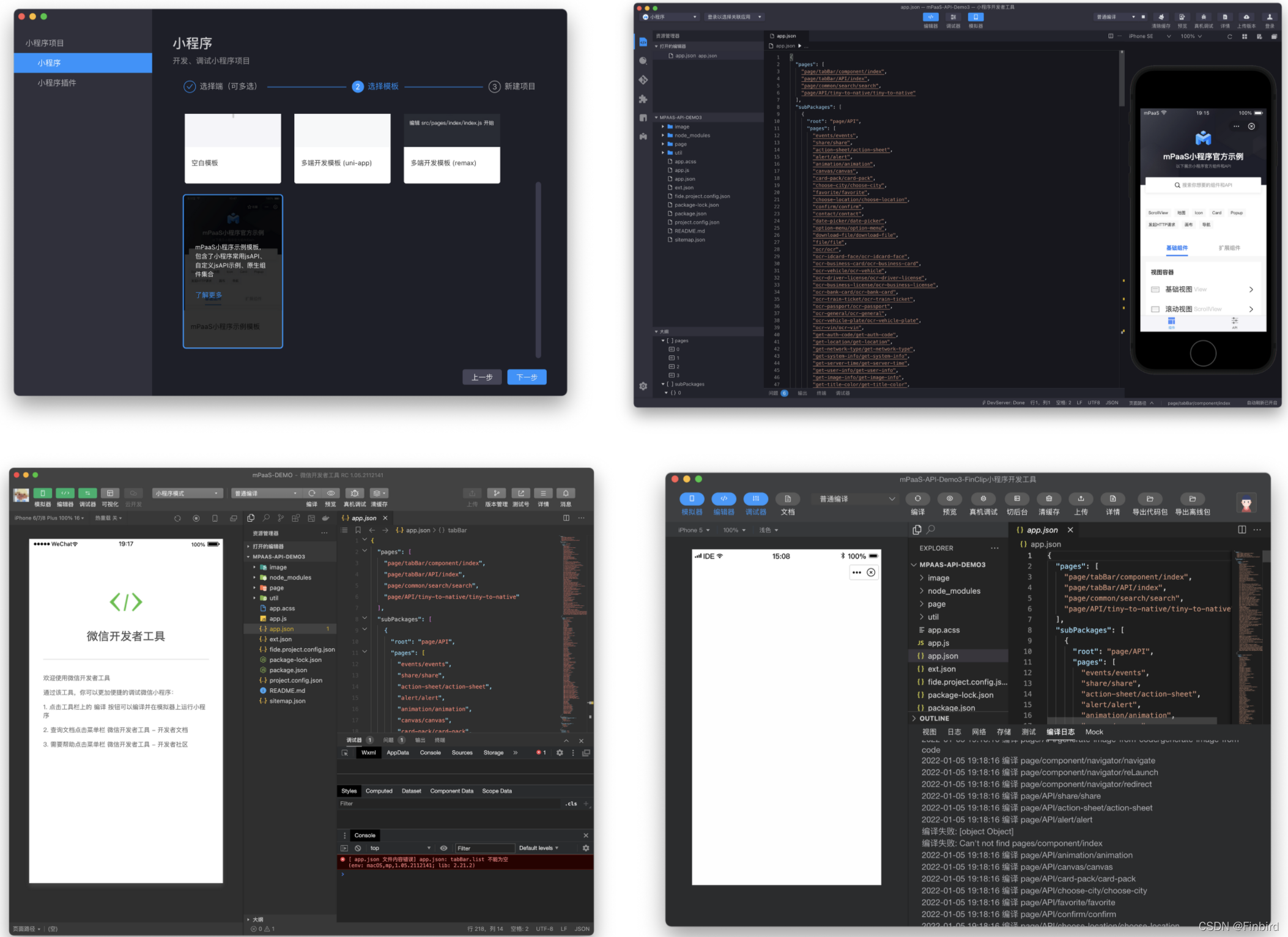The width and height of the screenshot is (1288, 937).
Task: Select Mock tab in FinClip debugger
Action: point(1094,732)
